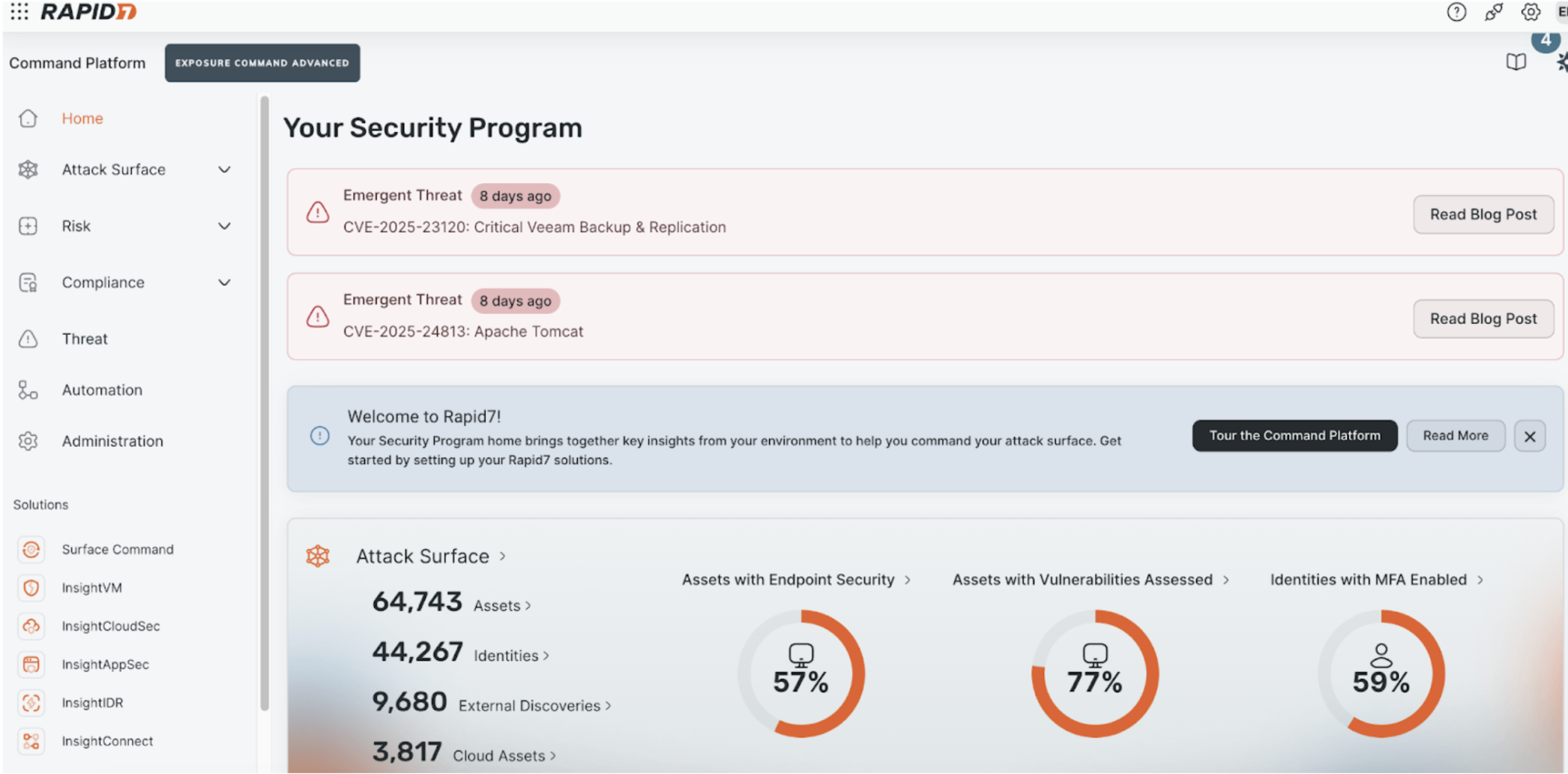The width and height of the screenshot is (1568, 774).
Task: Go to the Threat page
Action: click(x=85, y=339)
